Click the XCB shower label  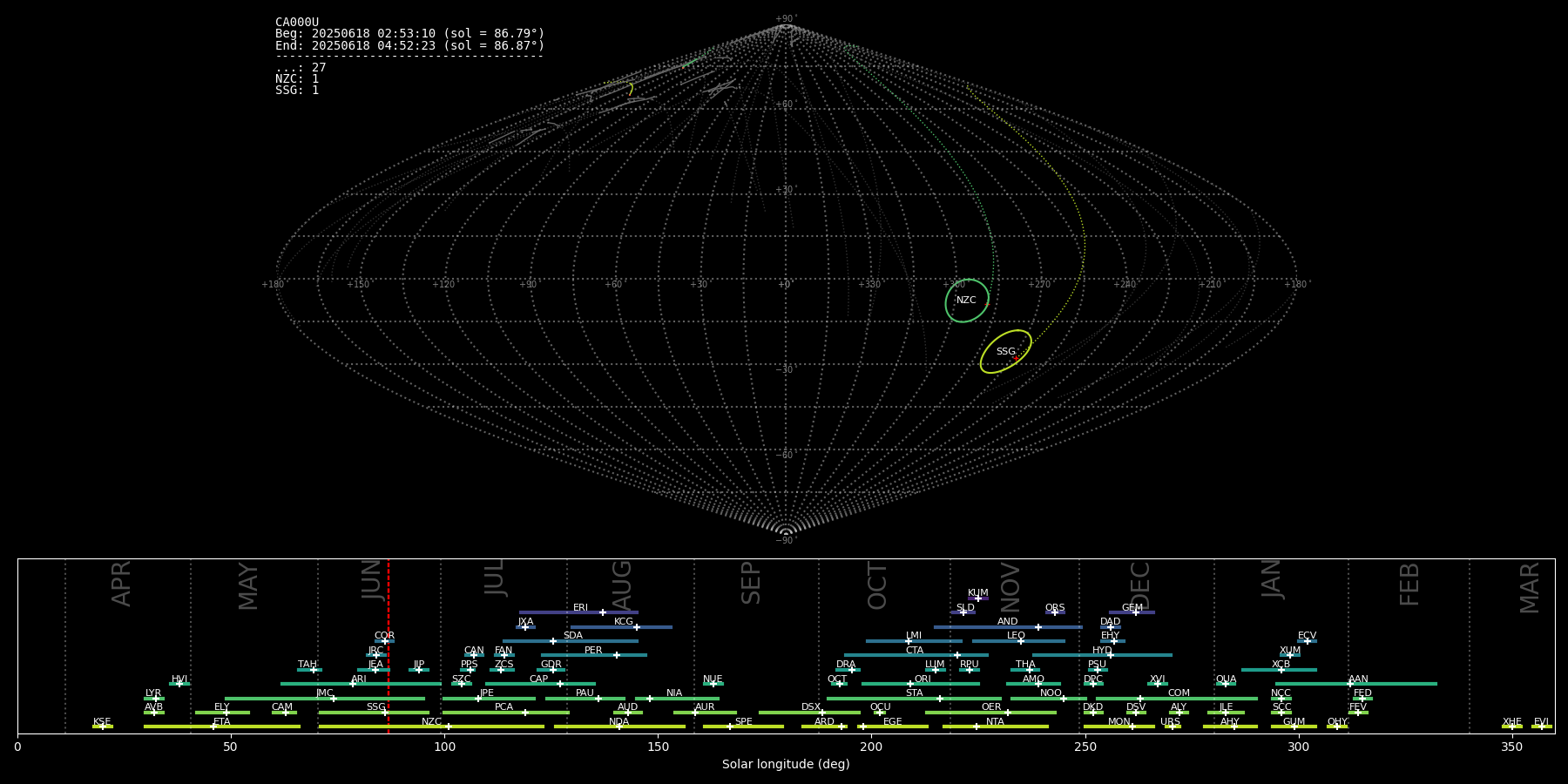tap(1281, 665)
